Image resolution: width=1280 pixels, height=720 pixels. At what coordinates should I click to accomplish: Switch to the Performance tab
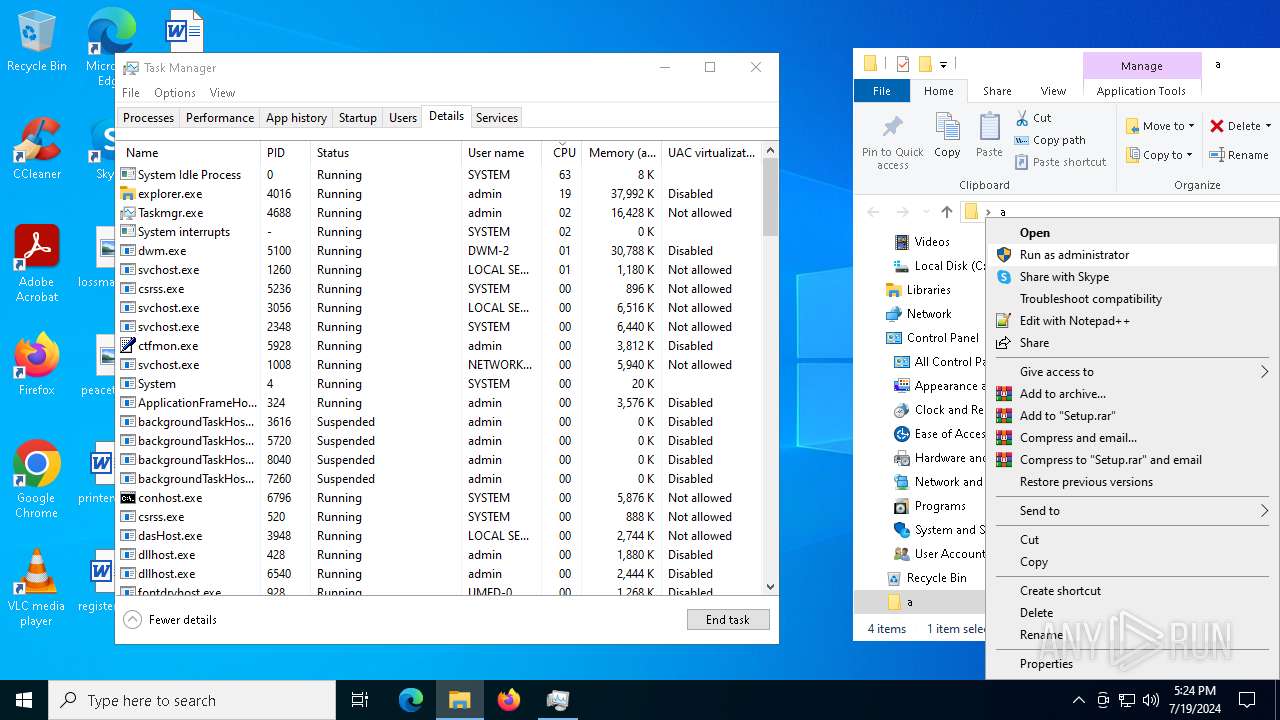pos(219,118)
